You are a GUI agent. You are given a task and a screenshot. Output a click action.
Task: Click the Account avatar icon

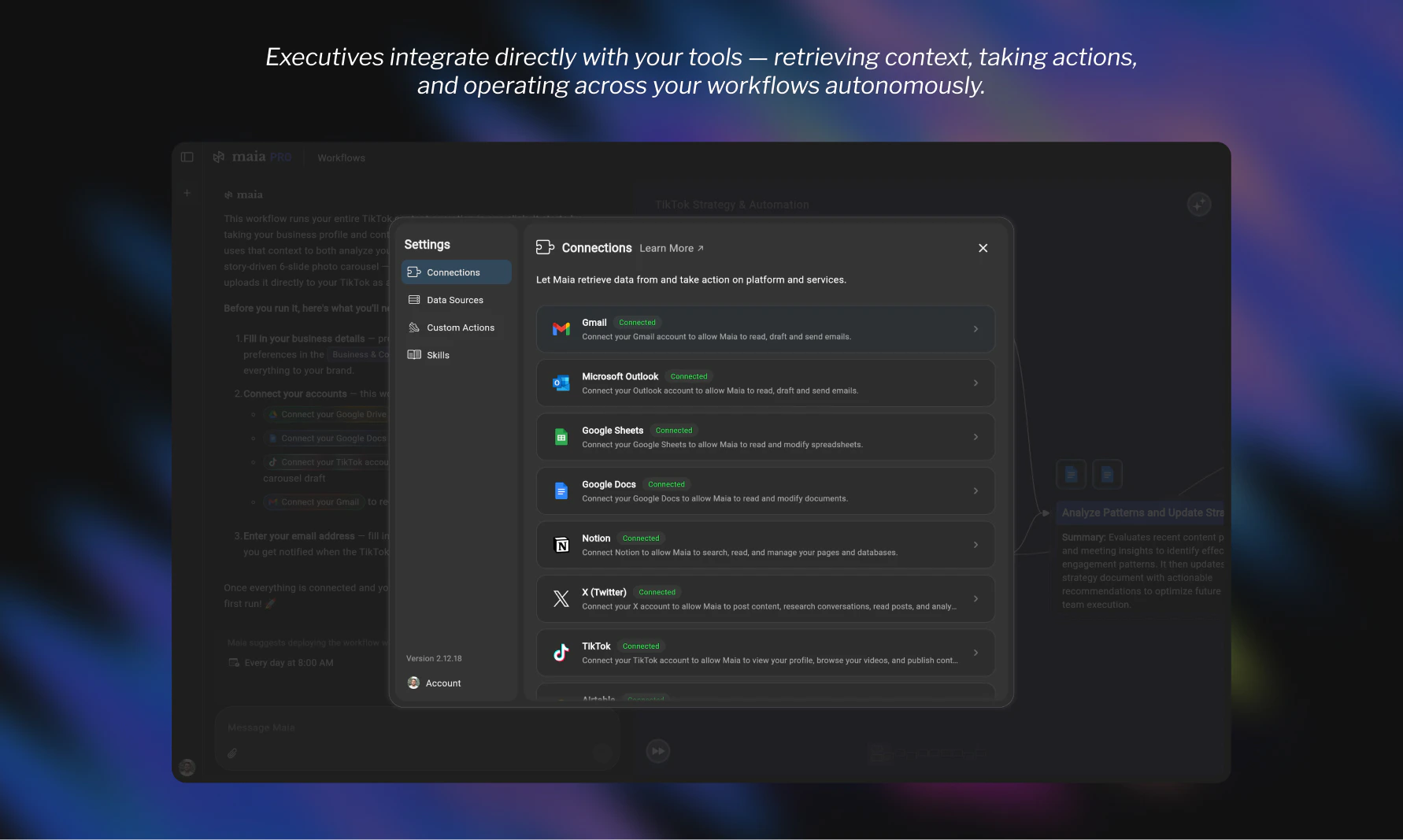[x=413, y=683]
